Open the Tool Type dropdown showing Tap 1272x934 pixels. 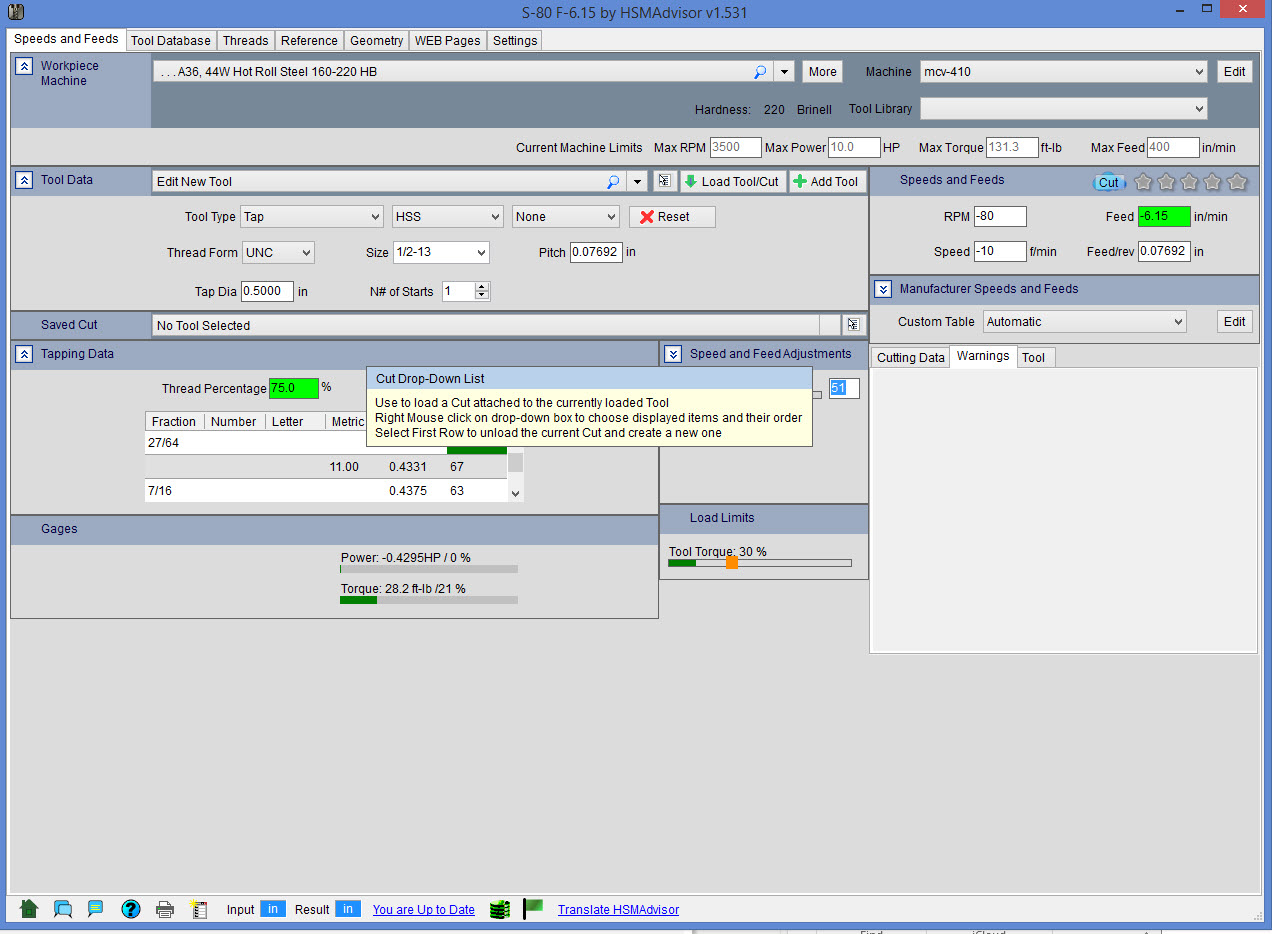[311, 217]
